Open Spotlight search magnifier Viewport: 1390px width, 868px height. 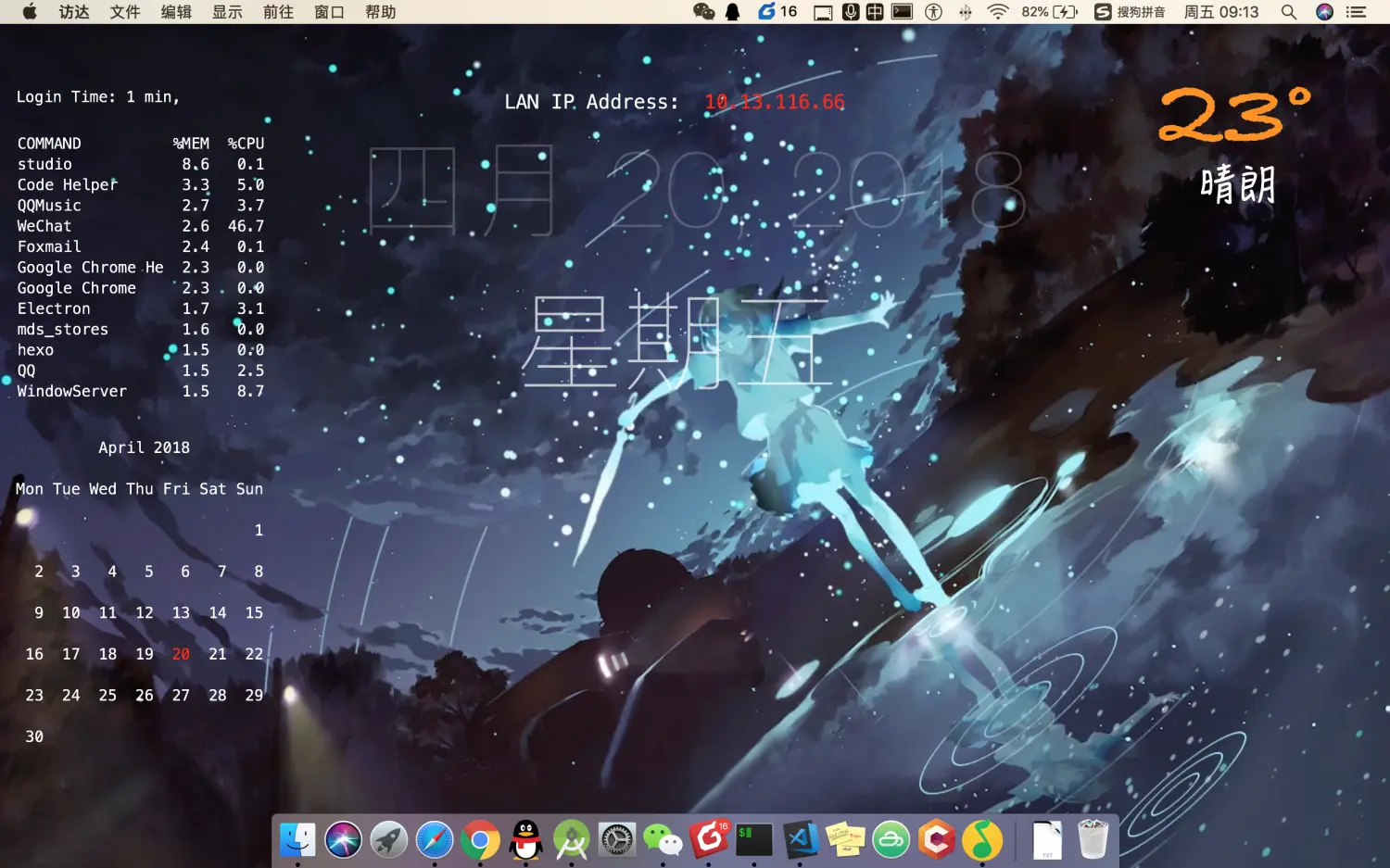(x=1288, y=12)
